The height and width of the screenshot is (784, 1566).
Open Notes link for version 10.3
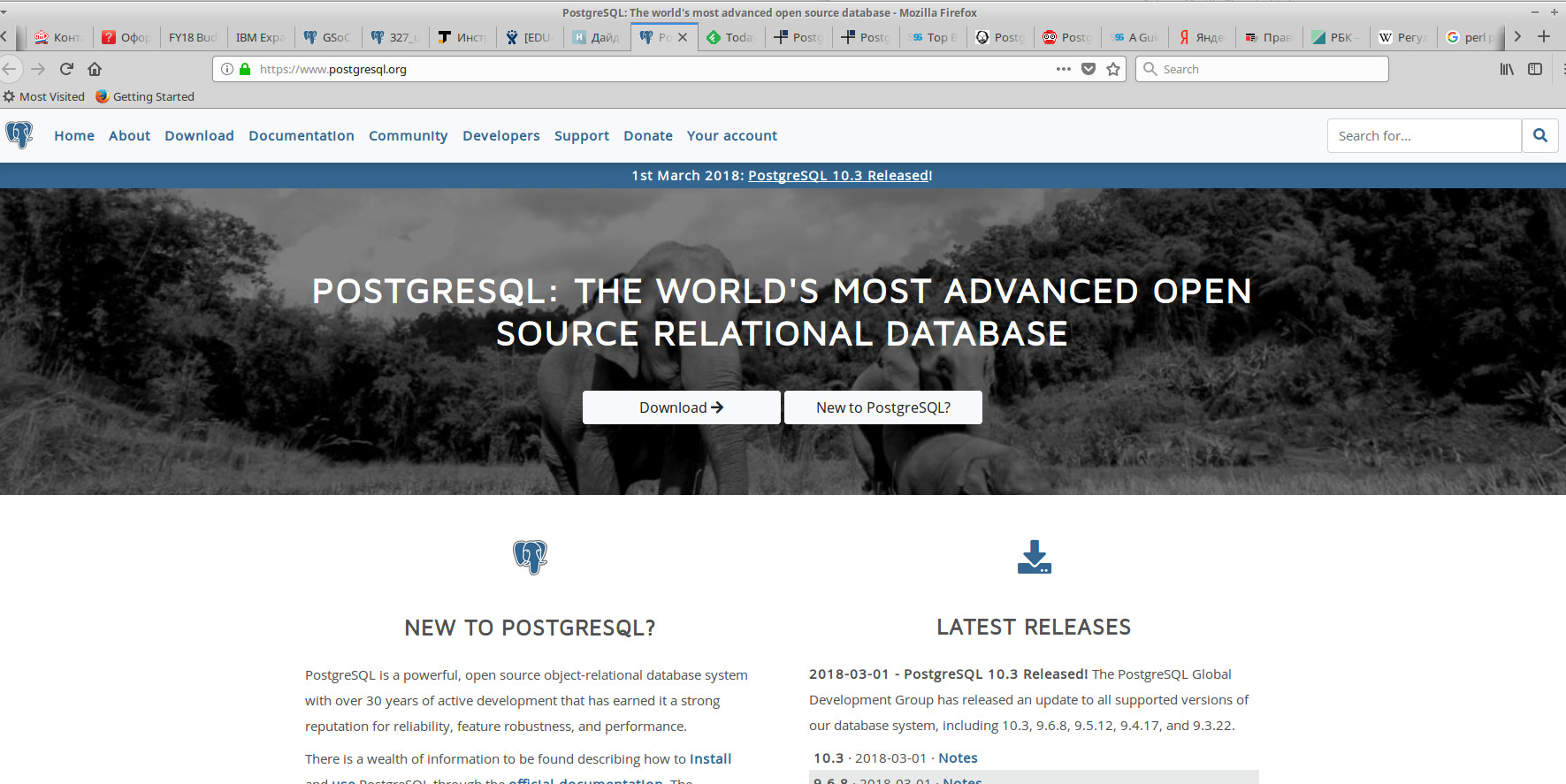(958, 757)
